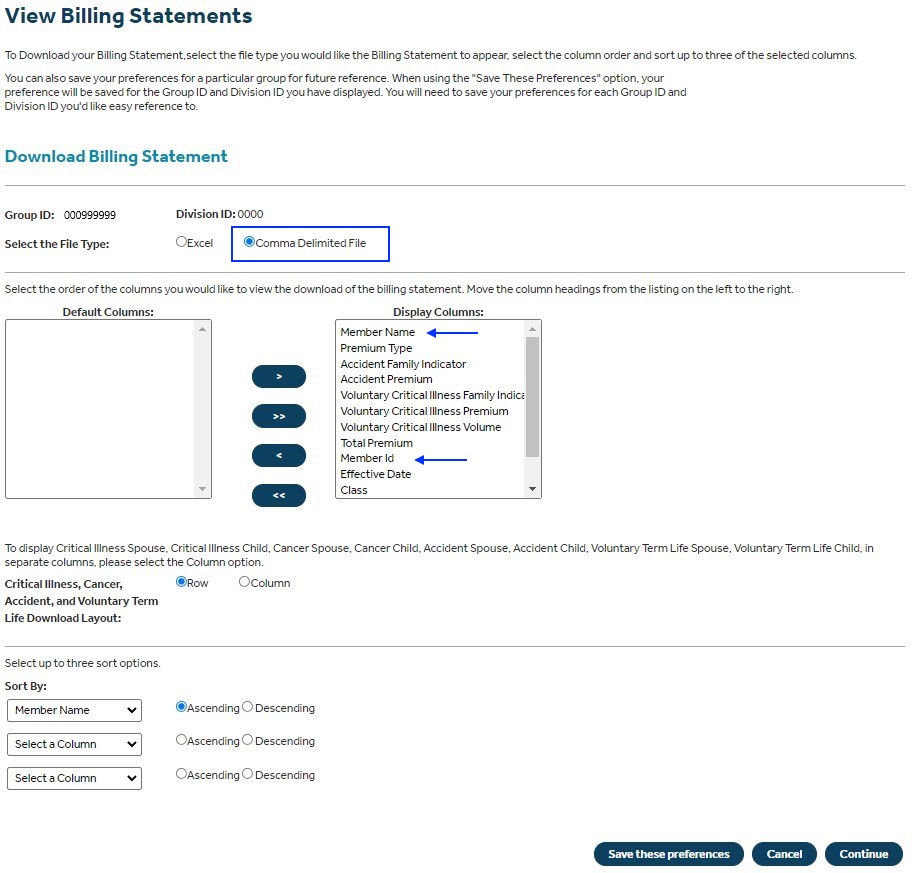Image resolution: width=914 pixels, height=873 pixels.
Task: Choose Column download layout option
Action: (244, 582)
